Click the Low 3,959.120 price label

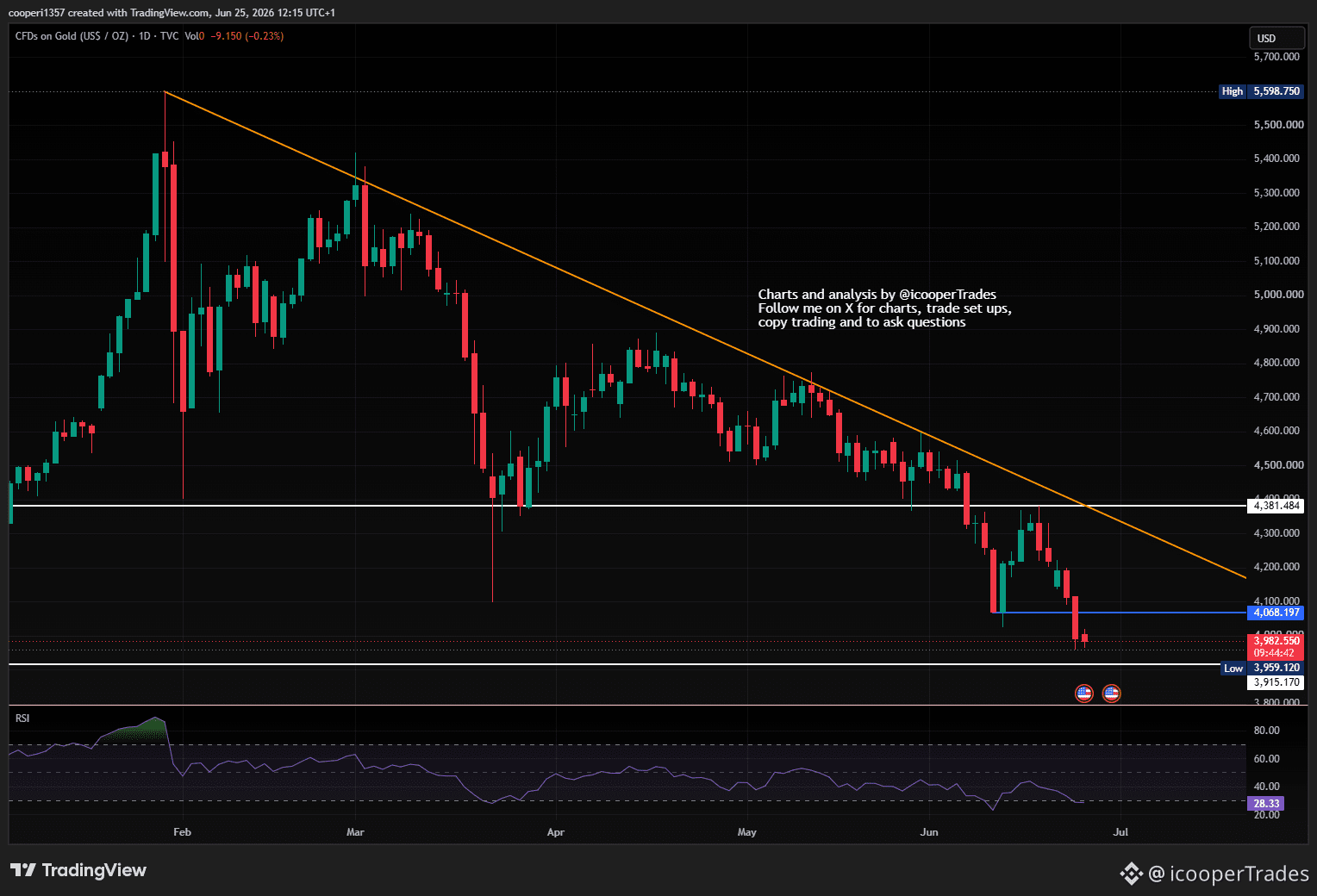coord(1262,668)
